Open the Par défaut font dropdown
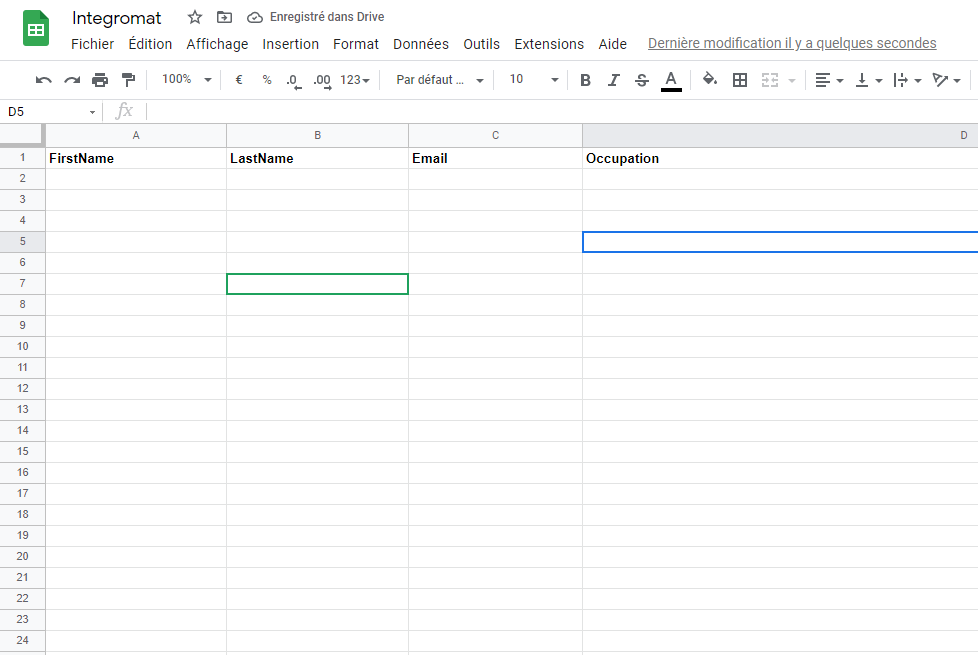Image resolution: width=978 pixels, height=655 pixels. coord(440,80)
